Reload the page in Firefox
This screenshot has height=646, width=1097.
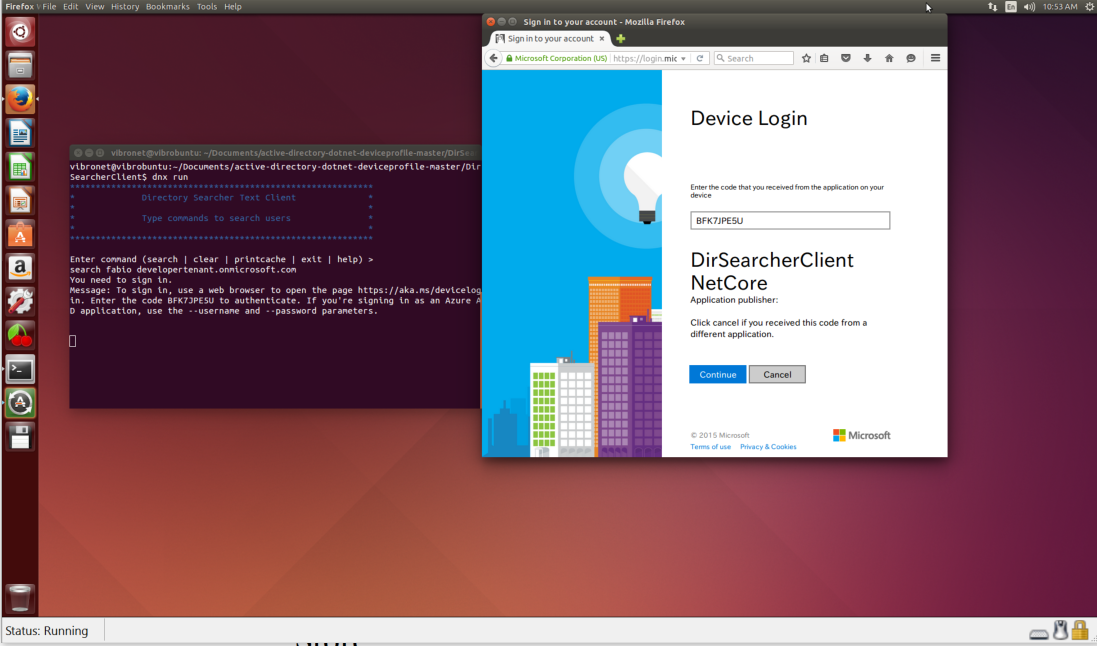point(700,58)
